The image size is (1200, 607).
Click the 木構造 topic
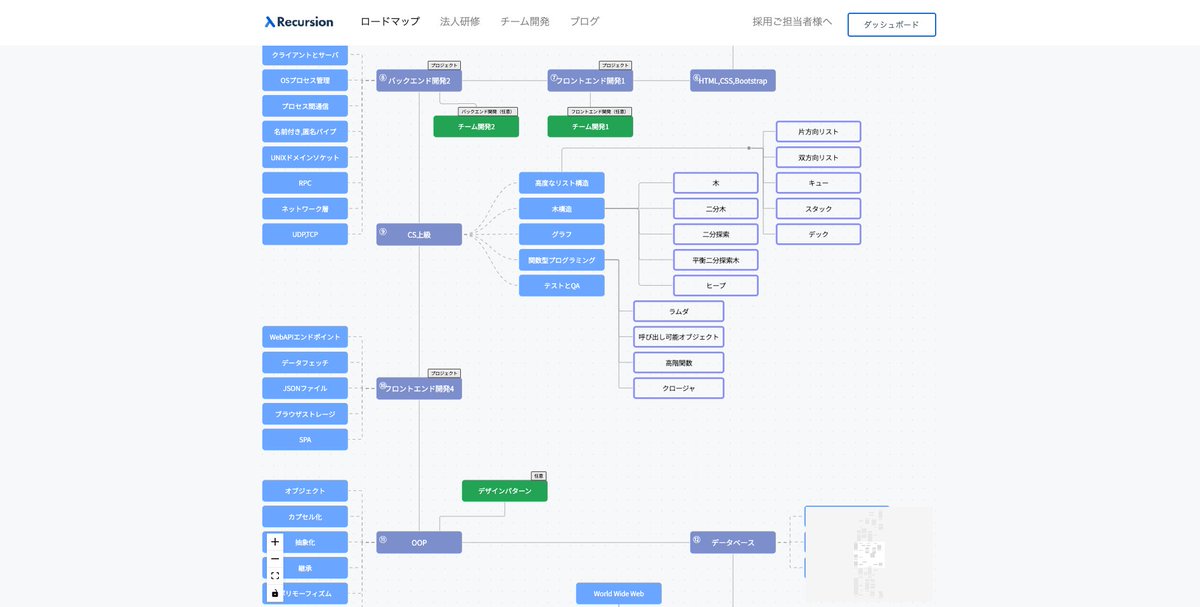pos(562,209)
